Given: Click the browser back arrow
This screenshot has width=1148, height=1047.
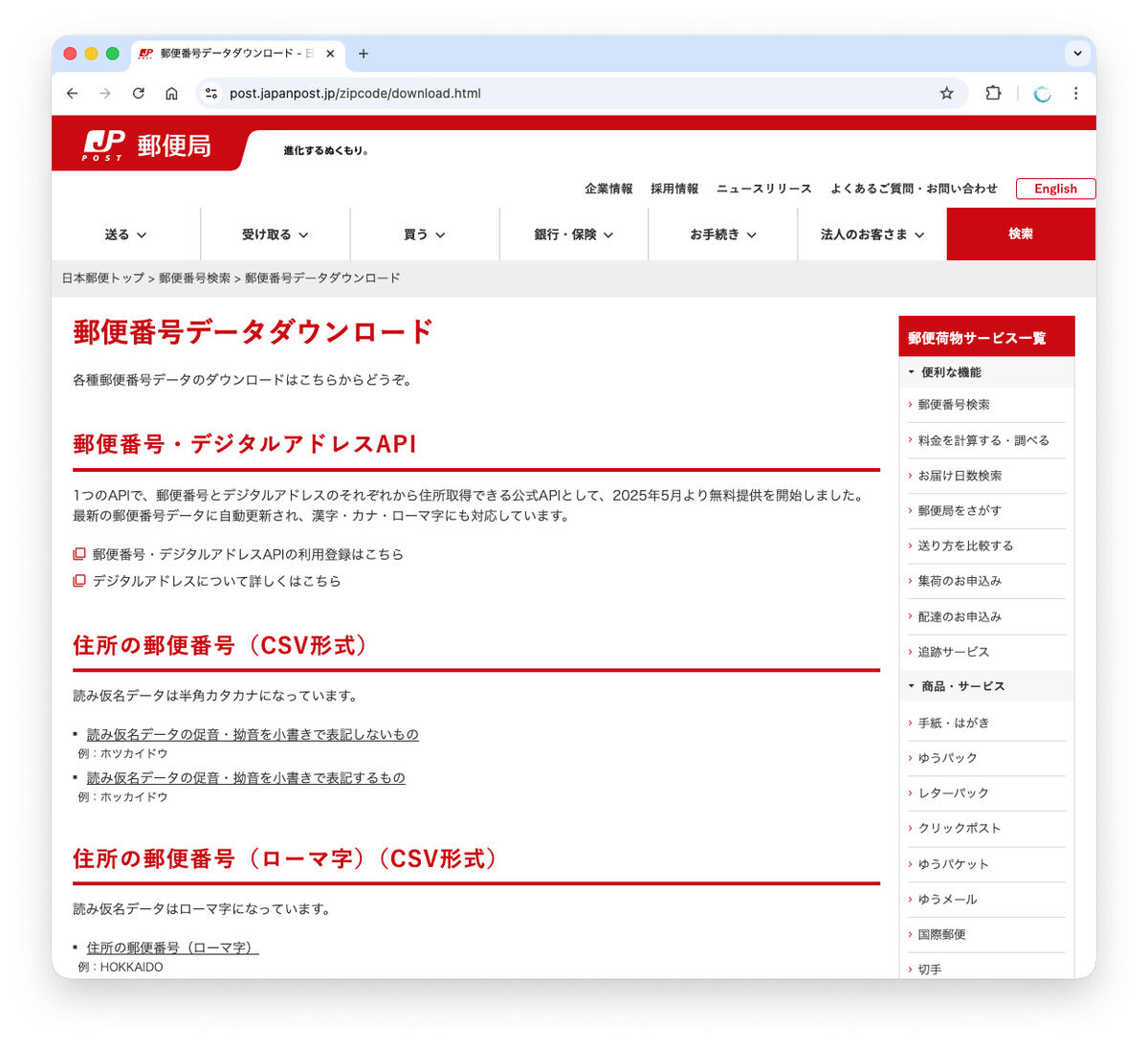Looking at the screenshot, I should 73,93.
